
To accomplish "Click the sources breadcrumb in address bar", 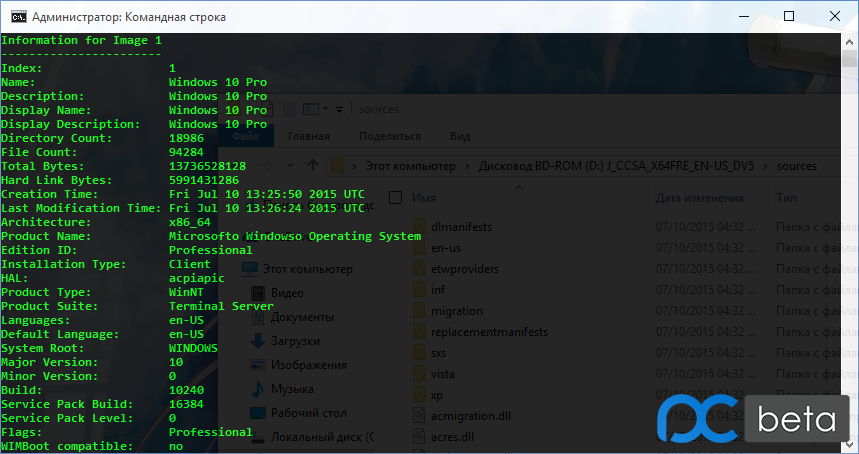I will tap(797, 166).
